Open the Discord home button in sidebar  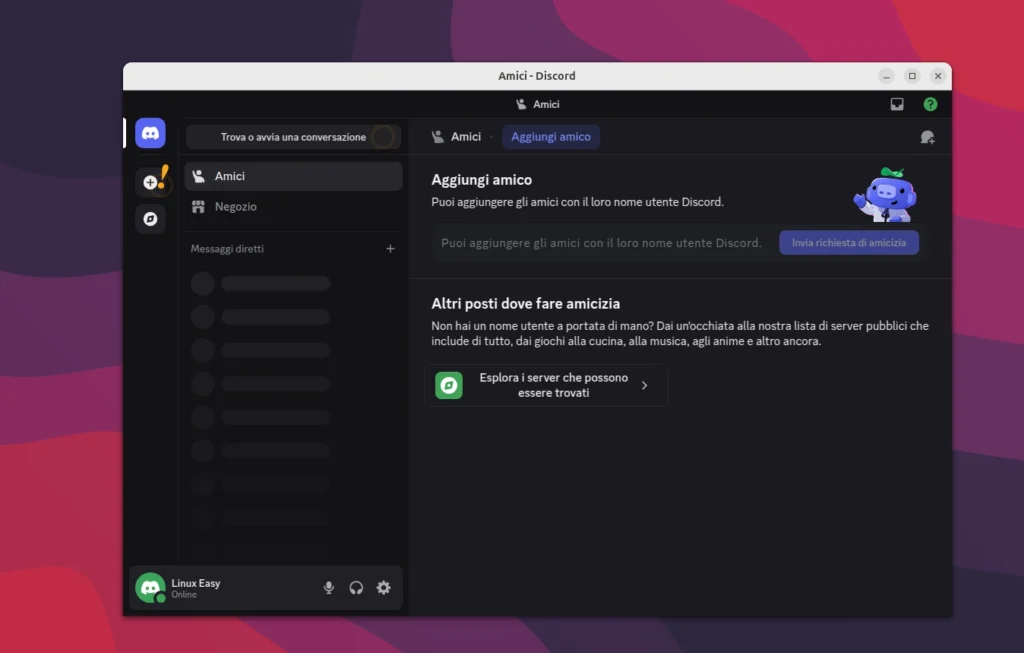pyautogui.click(x=150, y=132)
